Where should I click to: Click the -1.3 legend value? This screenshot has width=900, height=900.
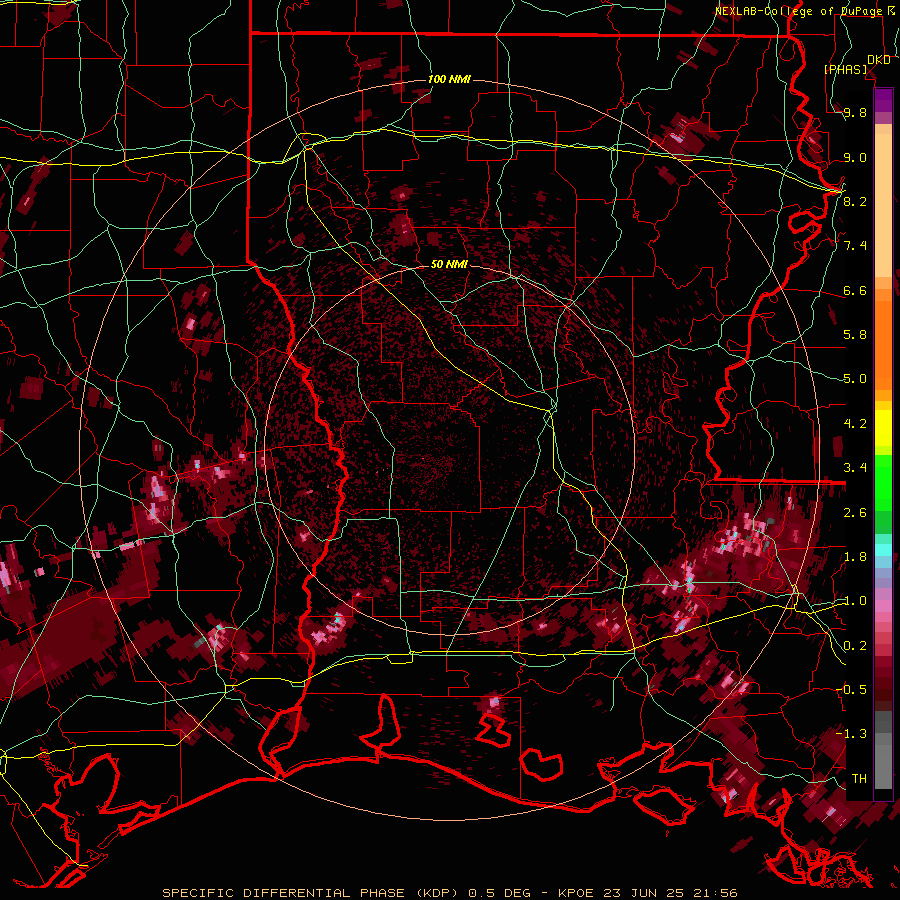[x=852, y=734]
